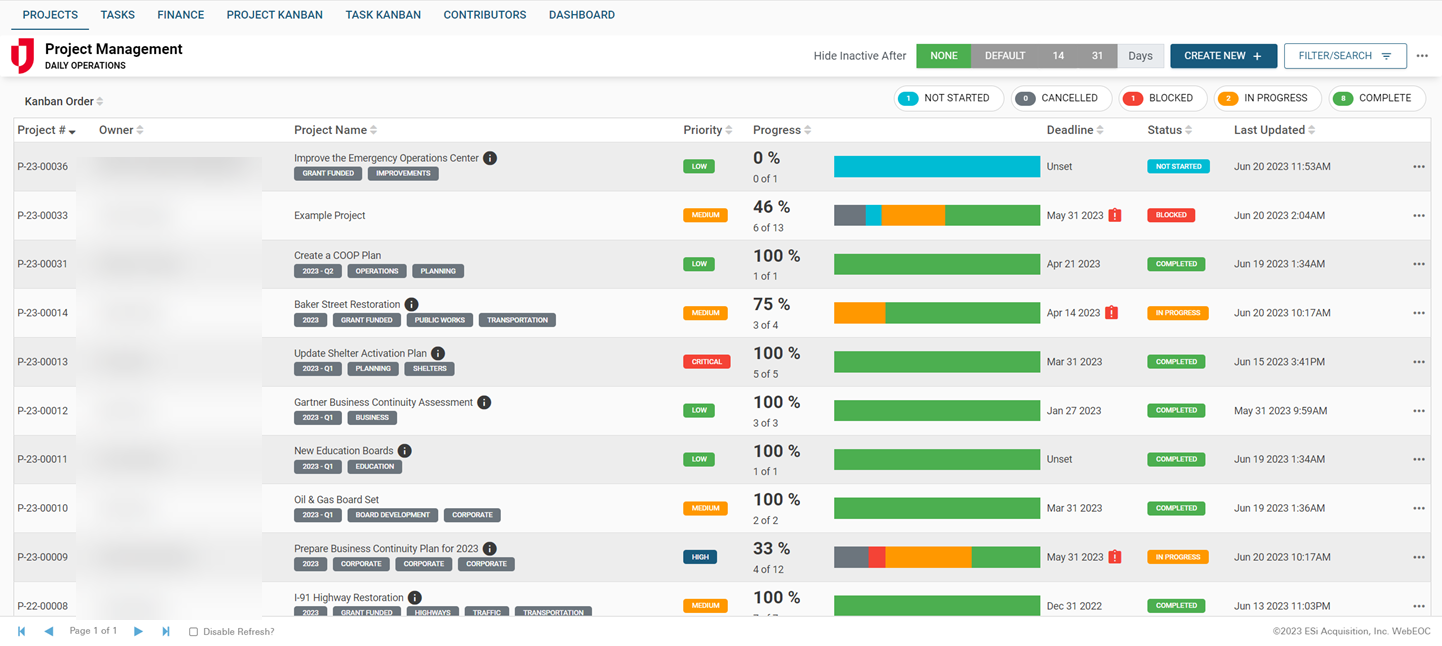
Task: Click the CREATE NEW button
Action: 1223,56
